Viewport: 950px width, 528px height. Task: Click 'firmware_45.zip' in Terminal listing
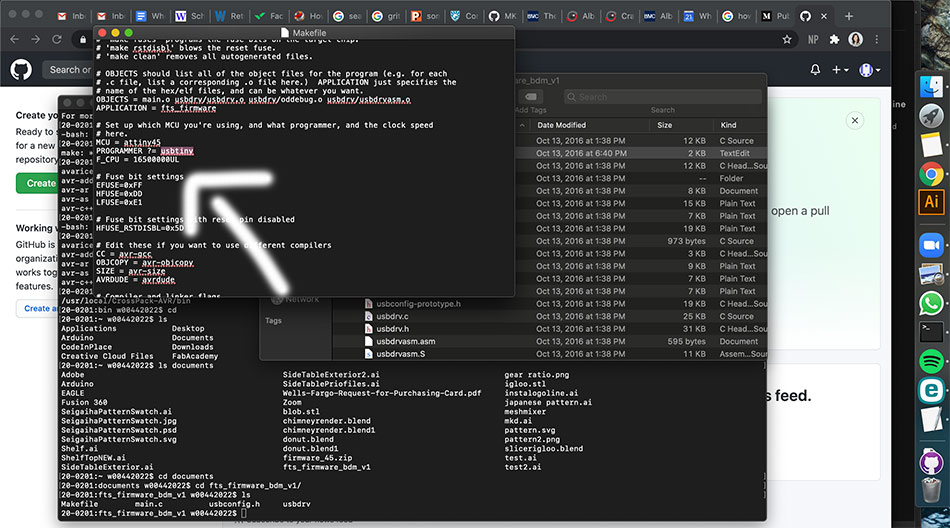coord(317,458)
